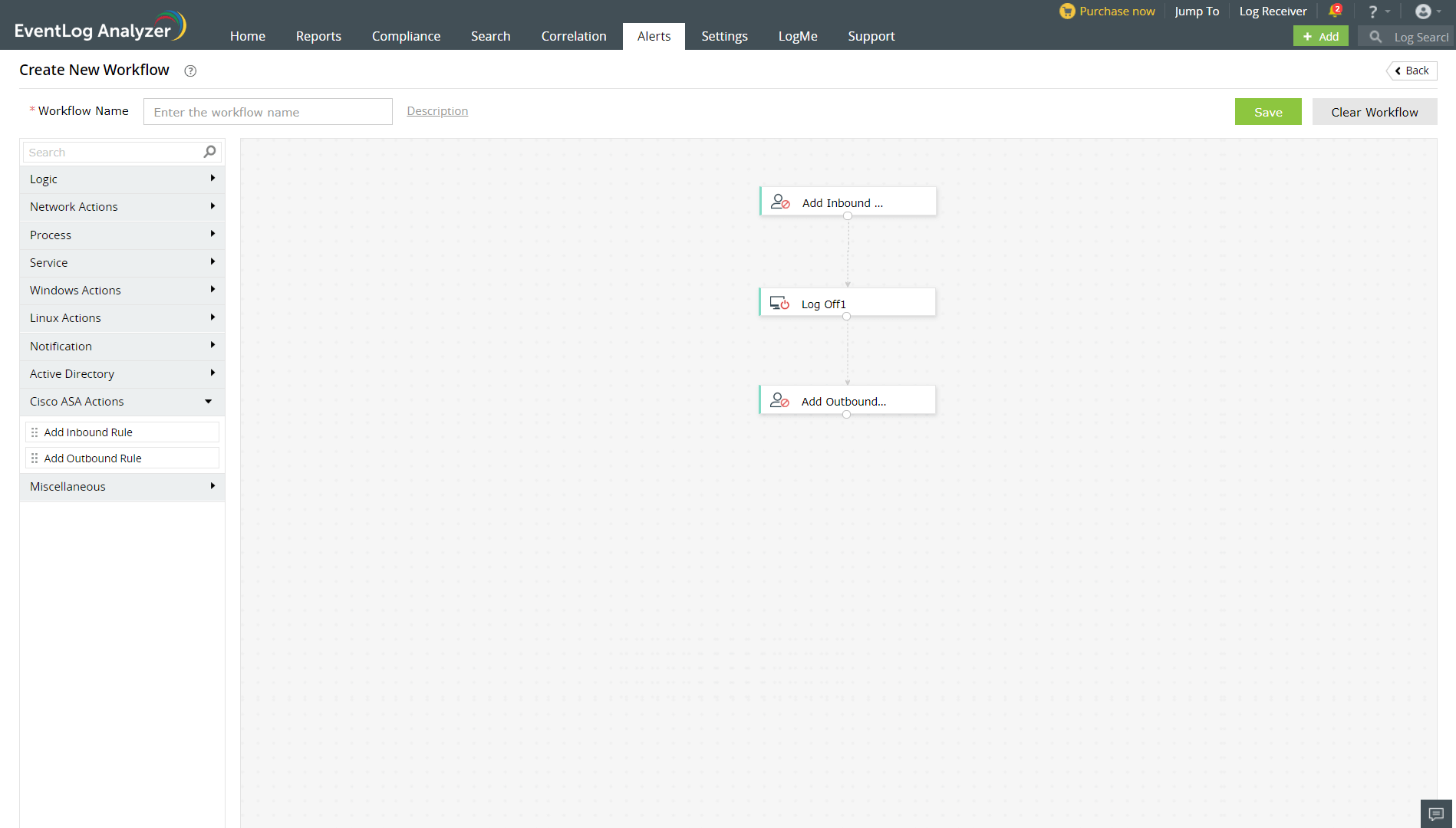Open the chat icon at bottom right

pos(1436,814)
